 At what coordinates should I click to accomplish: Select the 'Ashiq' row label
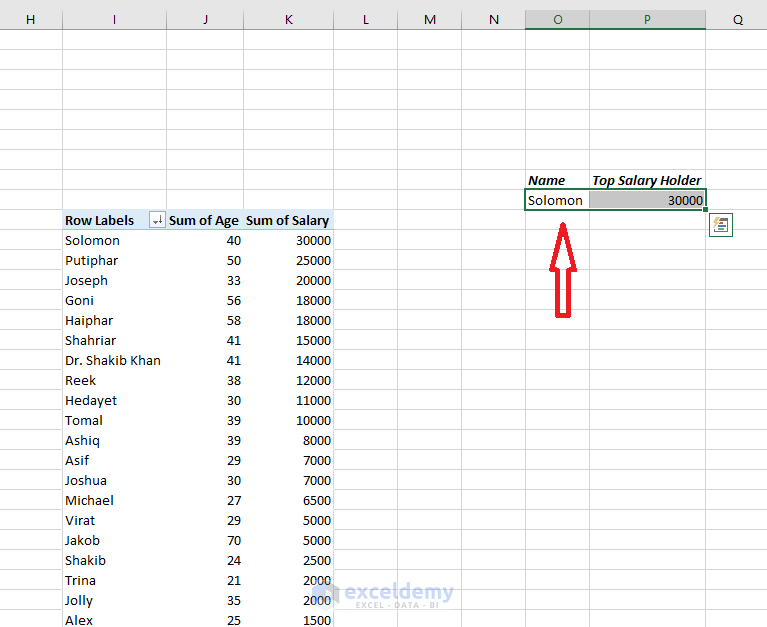pos(114,441)
